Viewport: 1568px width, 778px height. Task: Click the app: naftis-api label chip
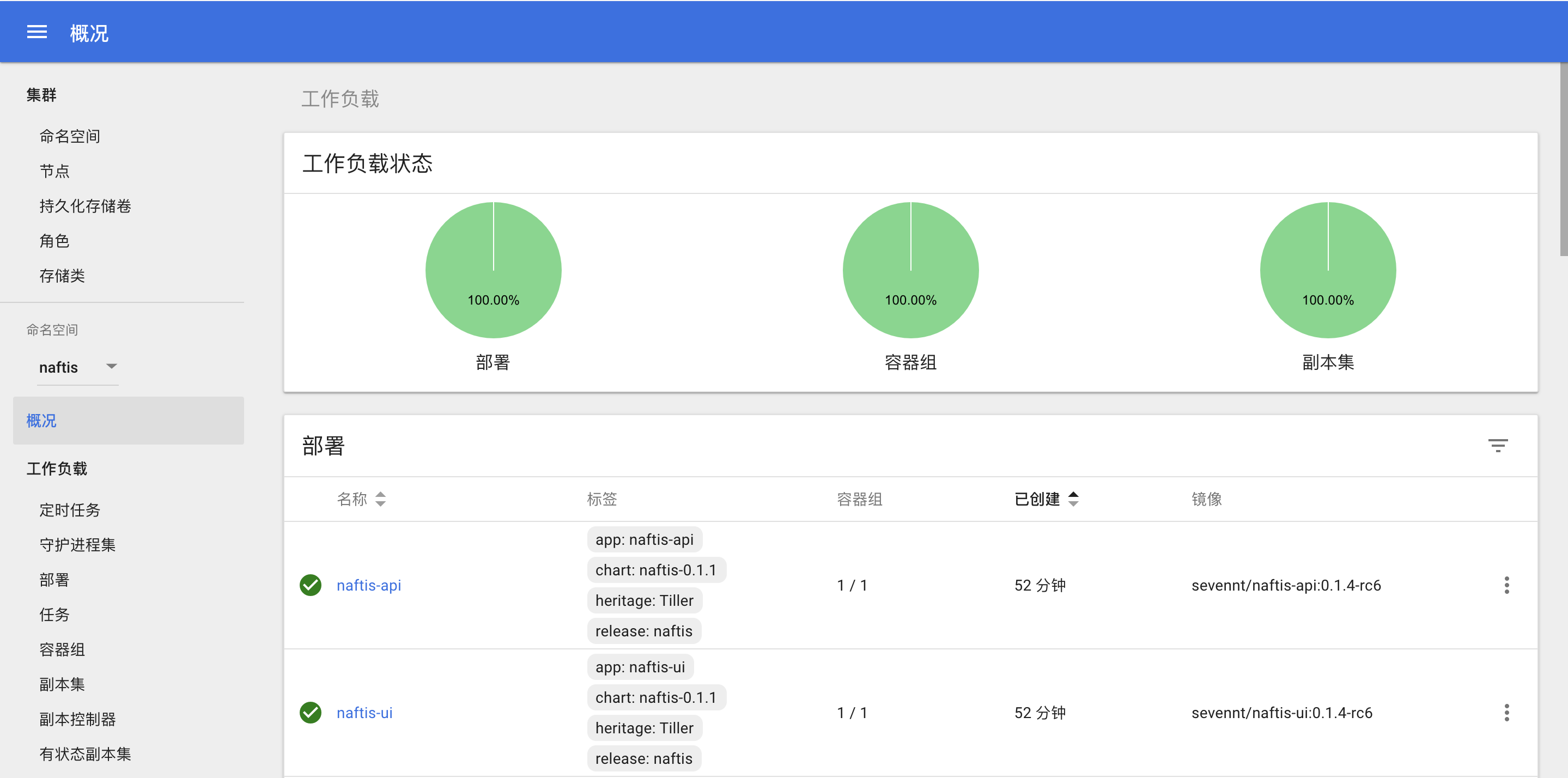(x=644, y=539)
